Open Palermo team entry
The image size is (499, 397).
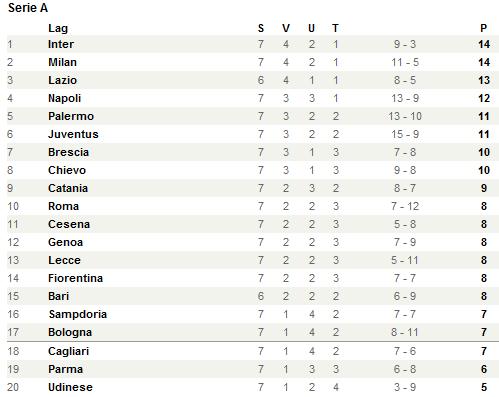(x=71, y=116)
